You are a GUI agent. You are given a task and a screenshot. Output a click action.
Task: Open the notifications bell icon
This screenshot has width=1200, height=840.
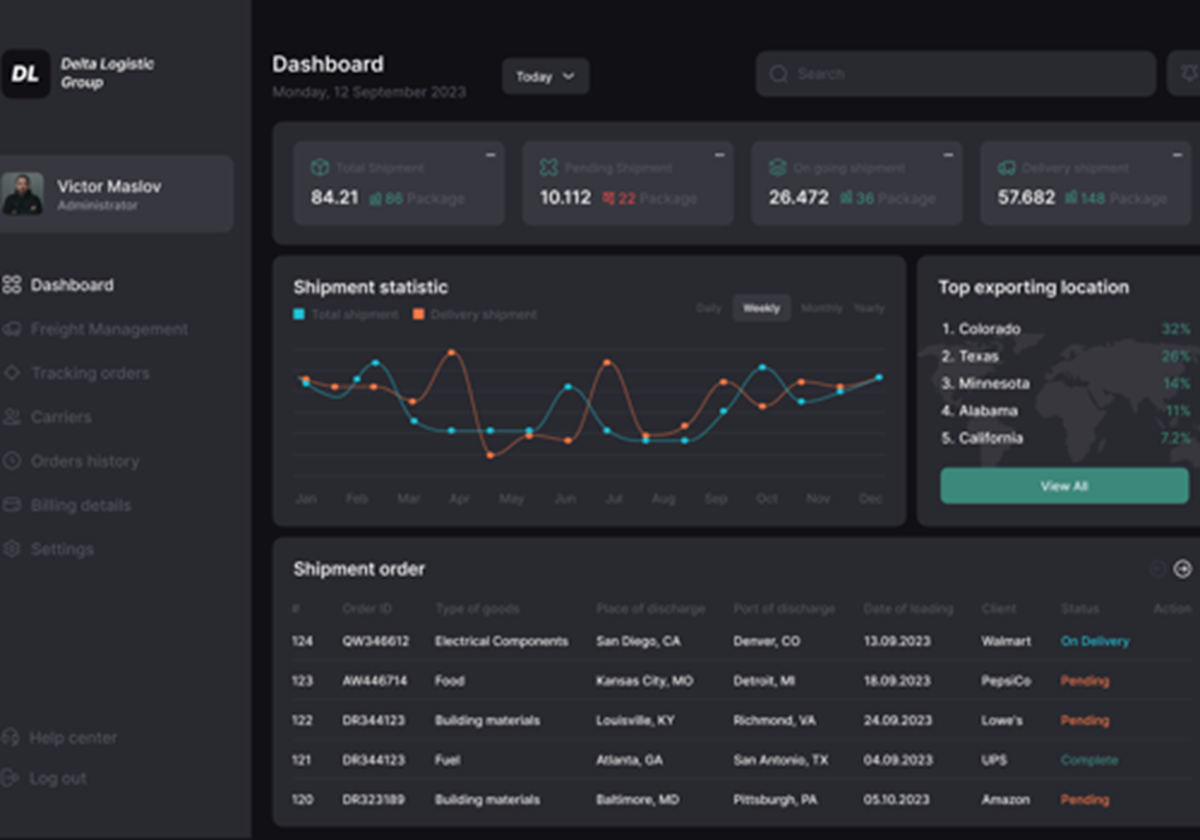(x=1188, y=74)
